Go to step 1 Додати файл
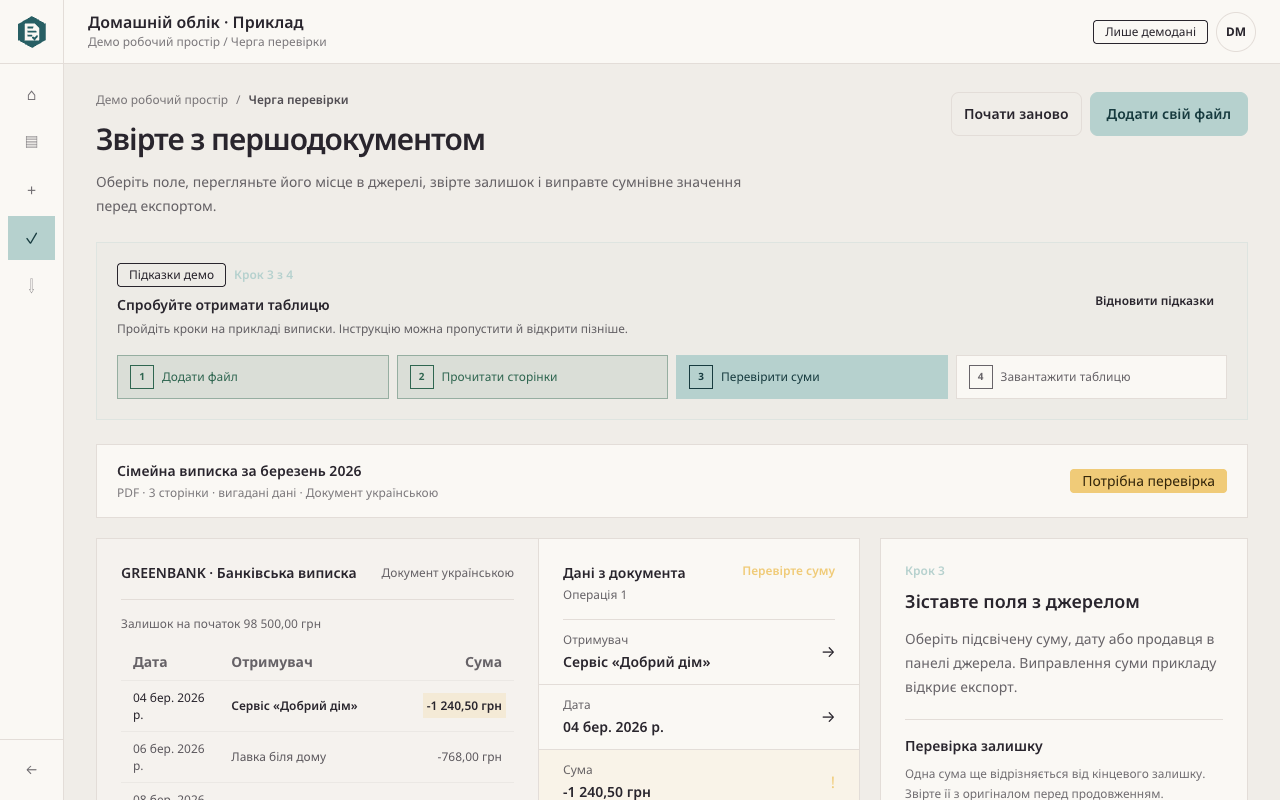The width and height of the screenshot is (1280, 800). point(253,377)
